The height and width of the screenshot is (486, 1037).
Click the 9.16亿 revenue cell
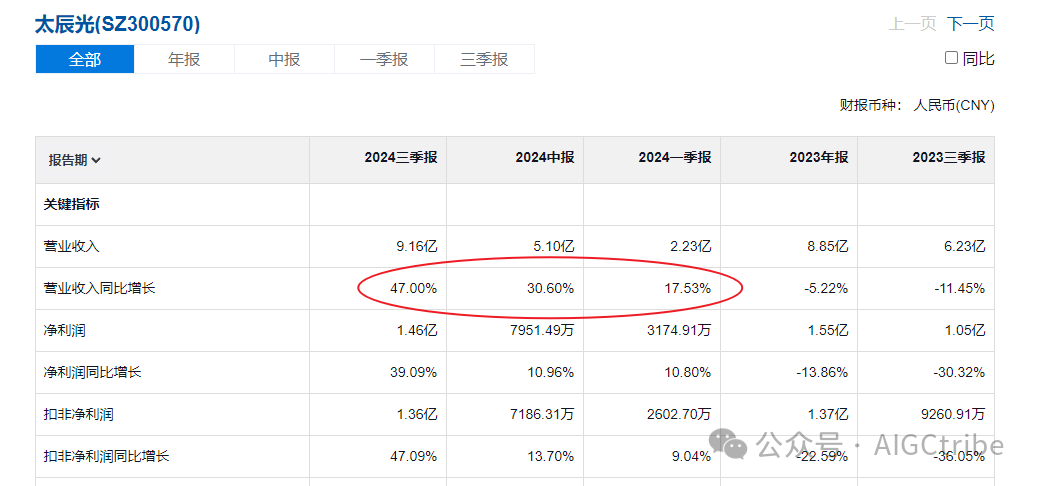pyautogui.click(x=416, y=247)
